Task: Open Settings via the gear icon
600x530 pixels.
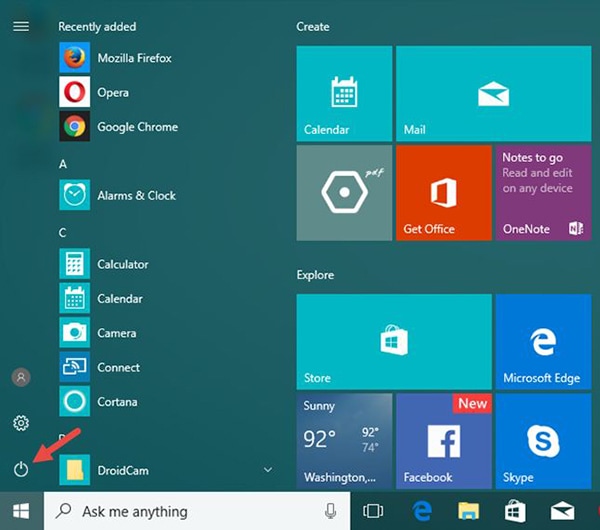Action: (x=21, y=423)
